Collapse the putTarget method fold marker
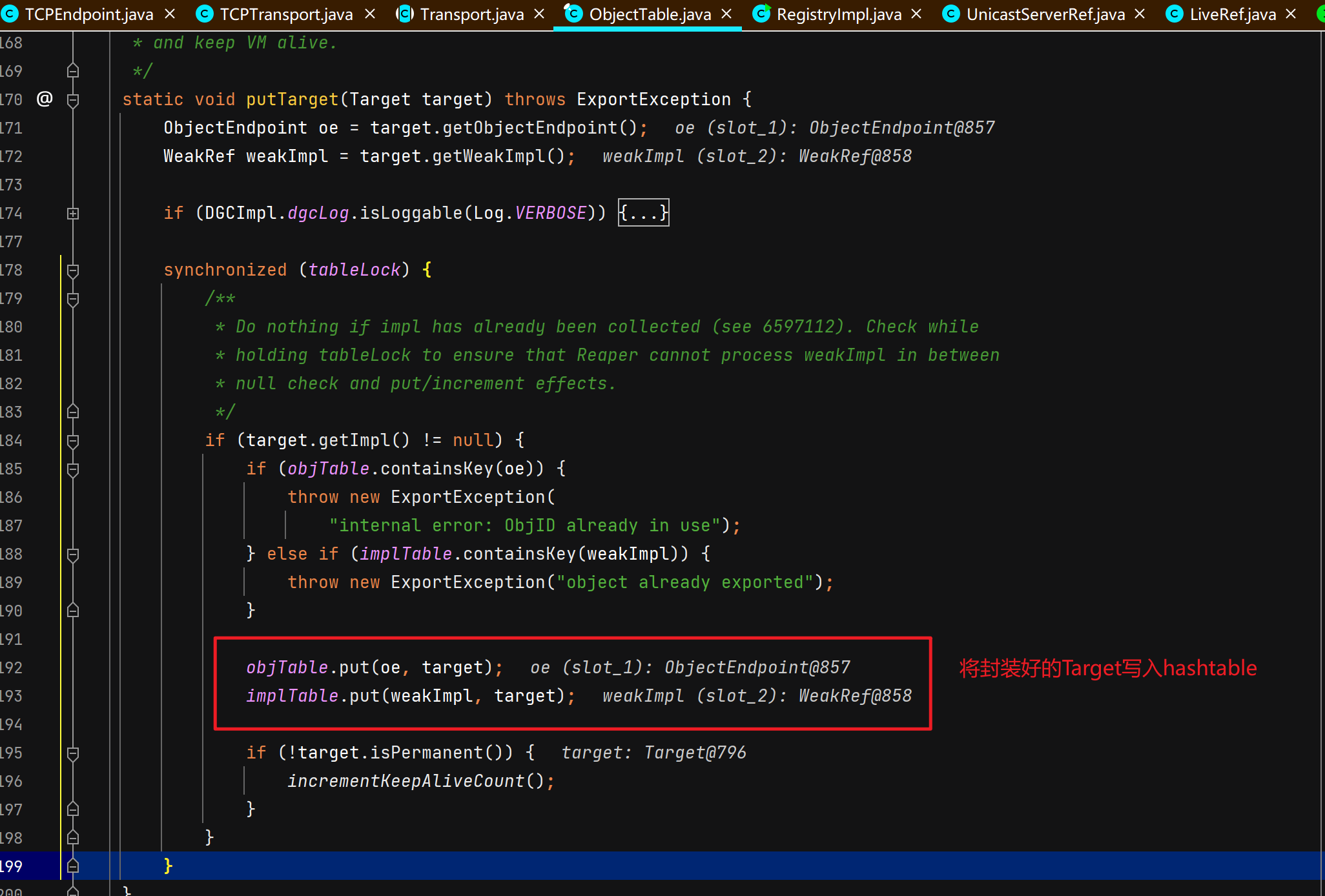 [x=73, y=99]
